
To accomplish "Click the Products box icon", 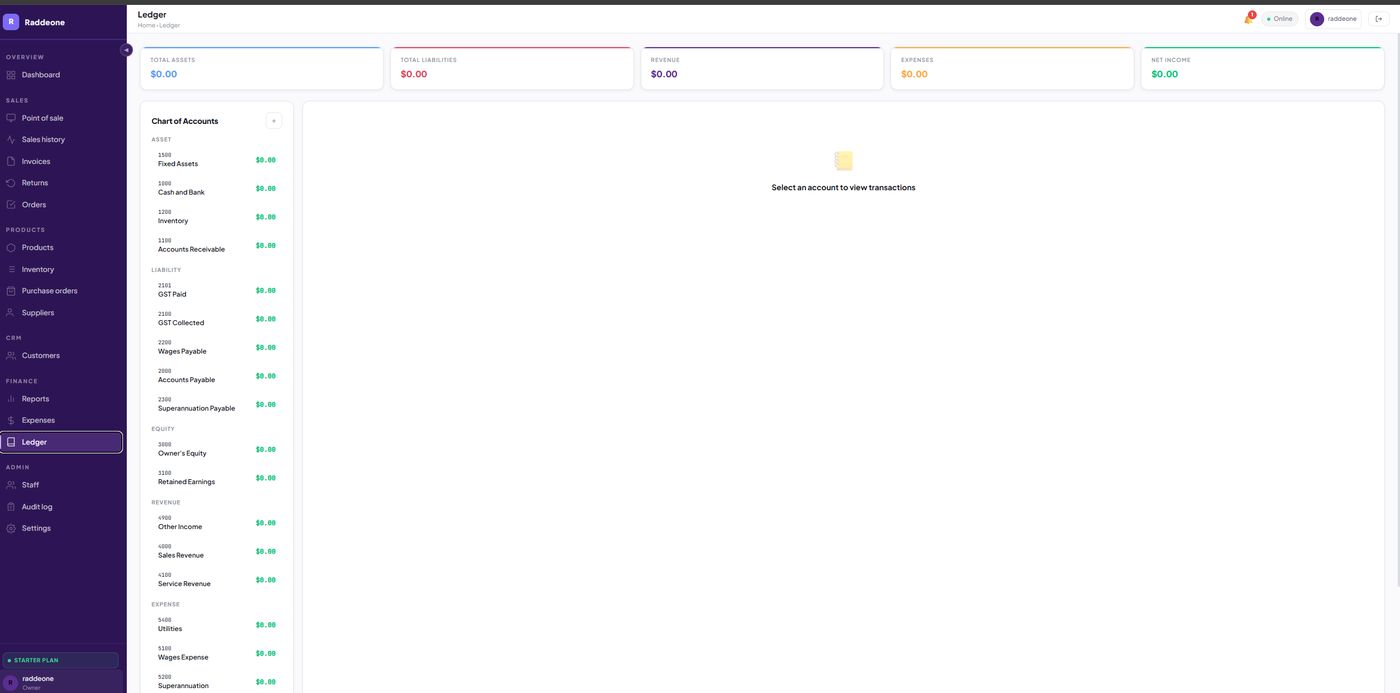I will 11,248.
